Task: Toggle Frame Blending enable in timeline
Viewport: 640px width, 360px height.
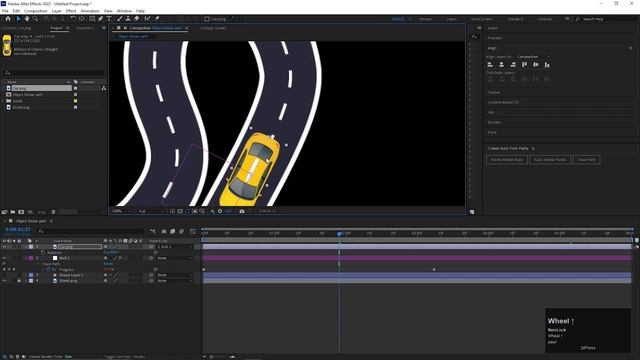Action: (x=172, y=231)
